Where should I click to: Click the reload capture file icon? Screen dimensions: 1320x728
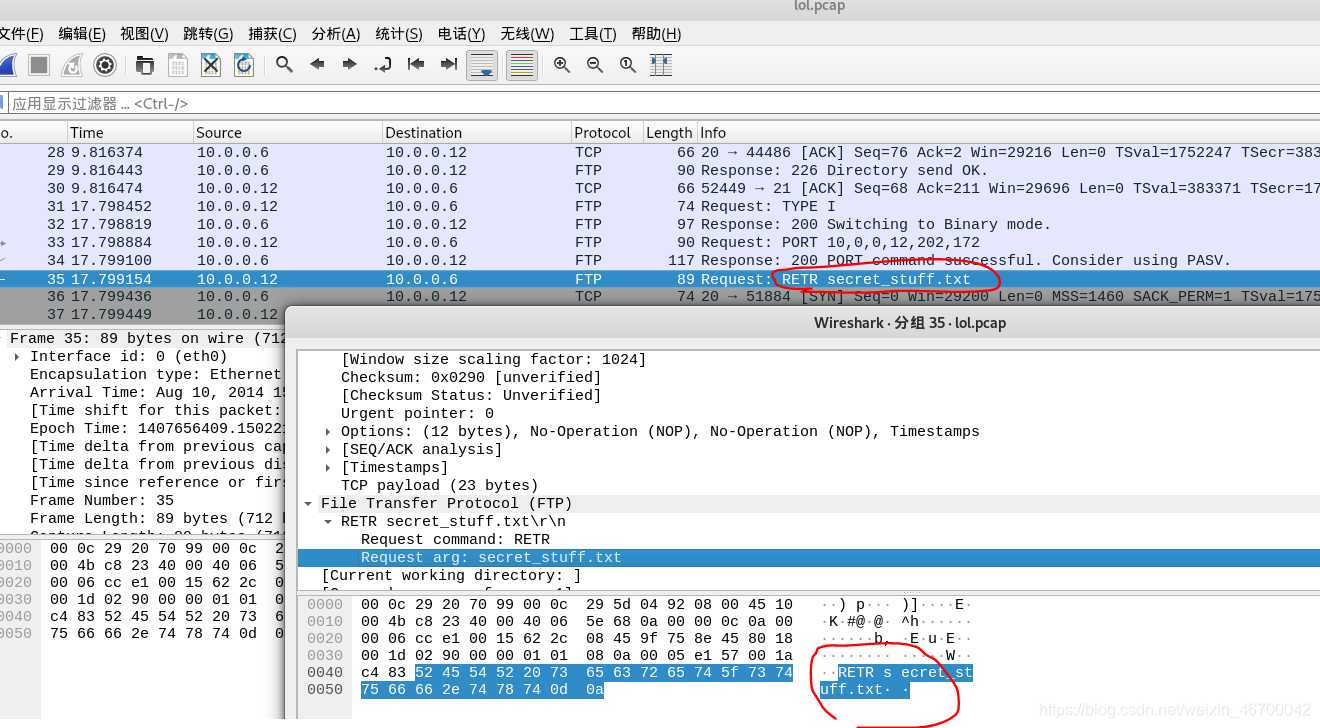(244, 65)
